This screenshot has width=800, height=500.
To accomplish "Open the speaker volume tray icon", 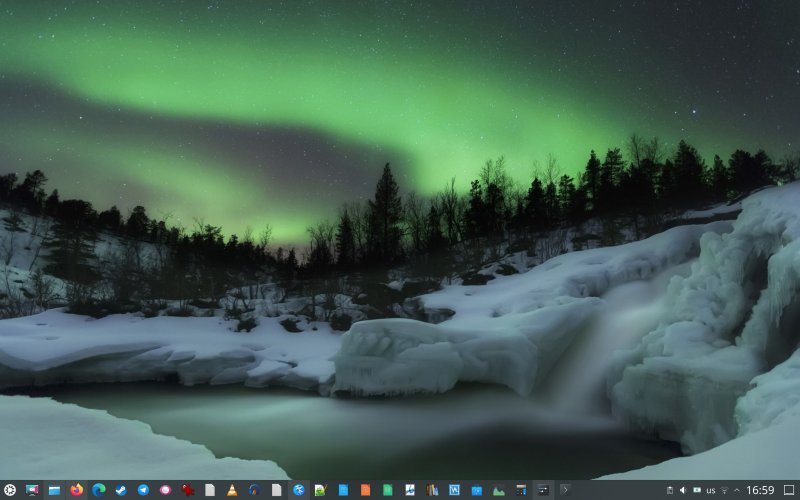I will pyautogui.click(x=683, y=490).
